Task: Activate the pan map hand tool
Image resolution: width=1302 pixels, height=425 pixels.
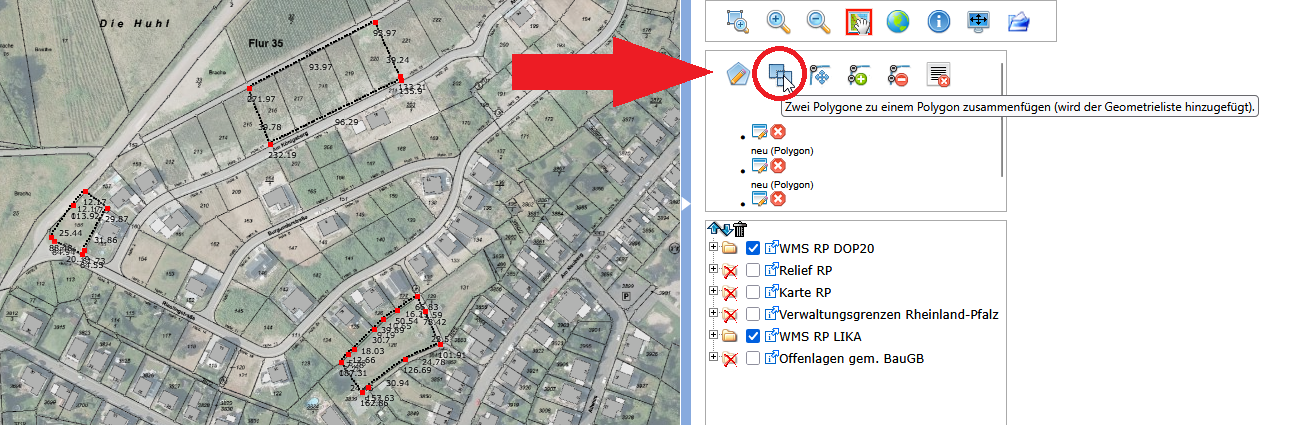Action: point(859,21)
